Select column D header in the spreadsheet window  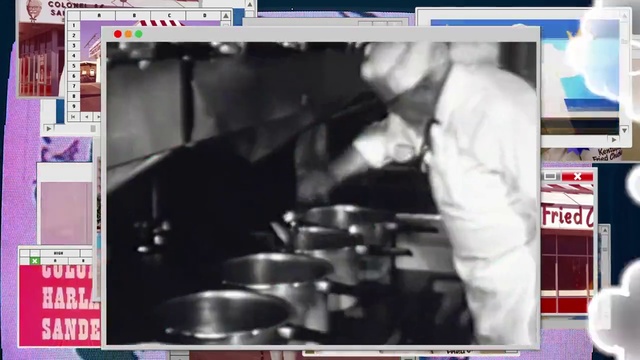pyautogui.click(x=204, y=16)
